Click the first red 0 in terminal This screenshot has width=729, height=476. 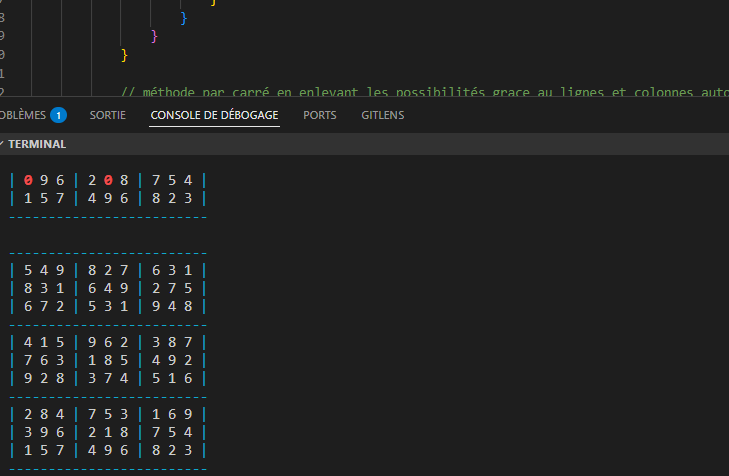(28, 180)
